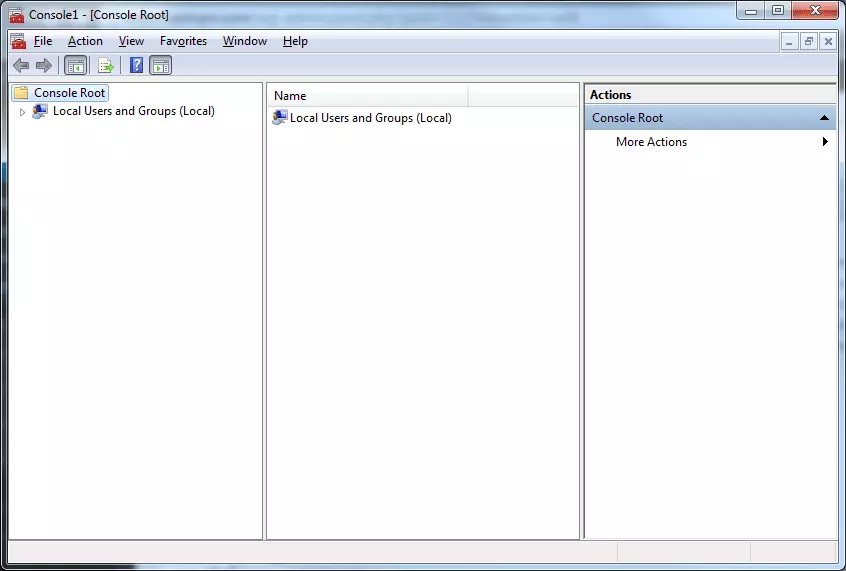Click the Name column header
The width and height of the screenshot is (846, 571).
[368, 96]
